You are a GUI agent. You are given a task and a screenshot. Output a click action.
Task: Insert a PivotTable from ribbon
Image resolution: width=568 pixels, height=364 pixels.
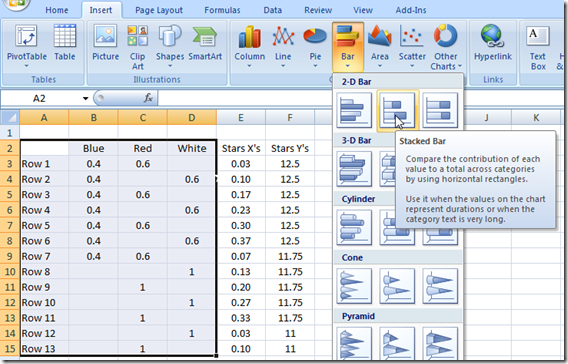(27, 46)
